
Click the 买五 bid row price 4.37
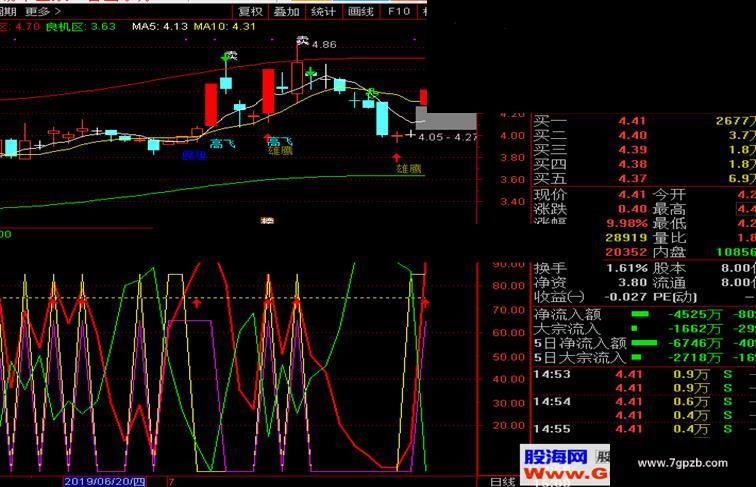pos(632,179)
